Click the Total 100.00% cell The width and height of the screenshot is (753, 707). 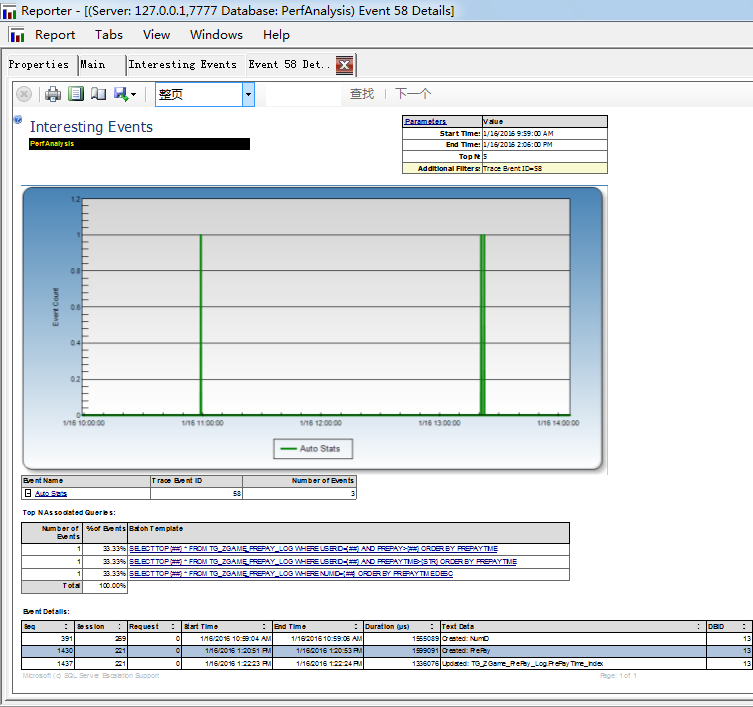105,586
